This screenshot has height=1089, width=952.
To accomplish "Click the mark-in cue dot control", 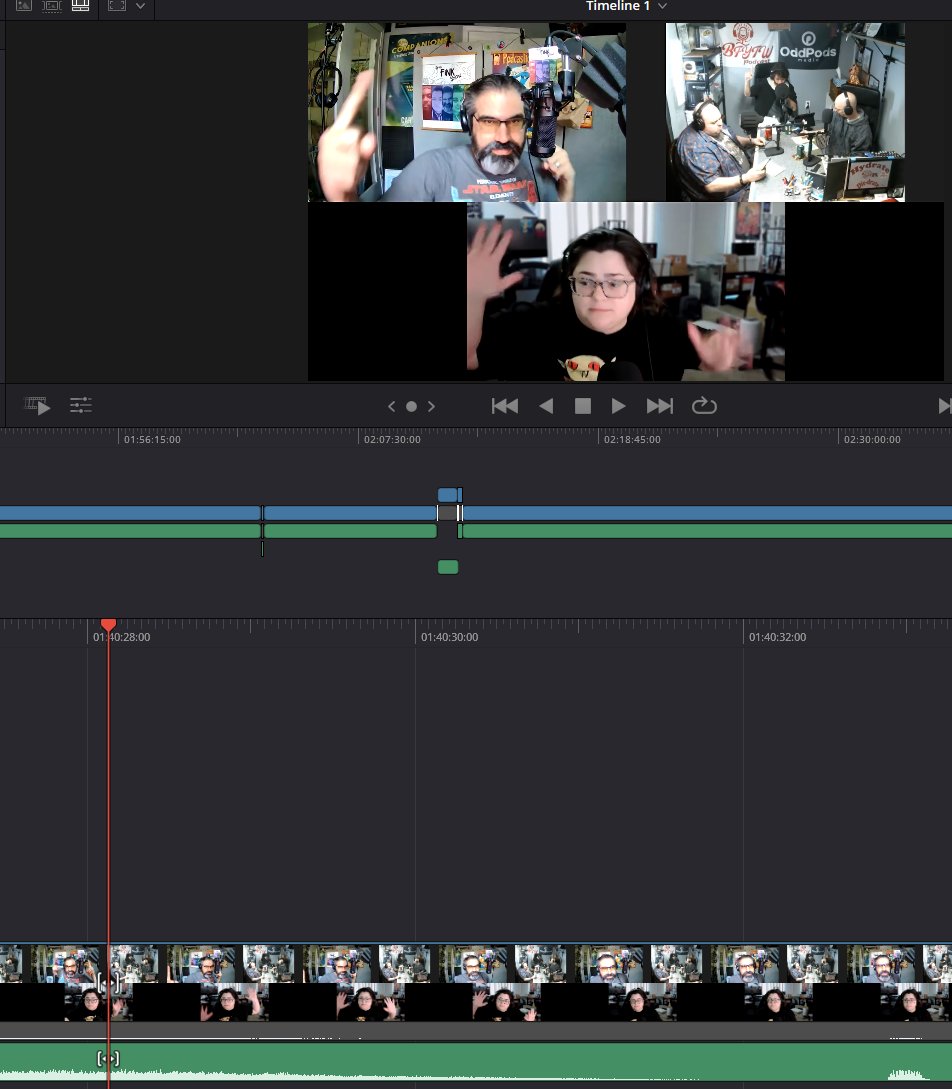I will coord(411,406).
